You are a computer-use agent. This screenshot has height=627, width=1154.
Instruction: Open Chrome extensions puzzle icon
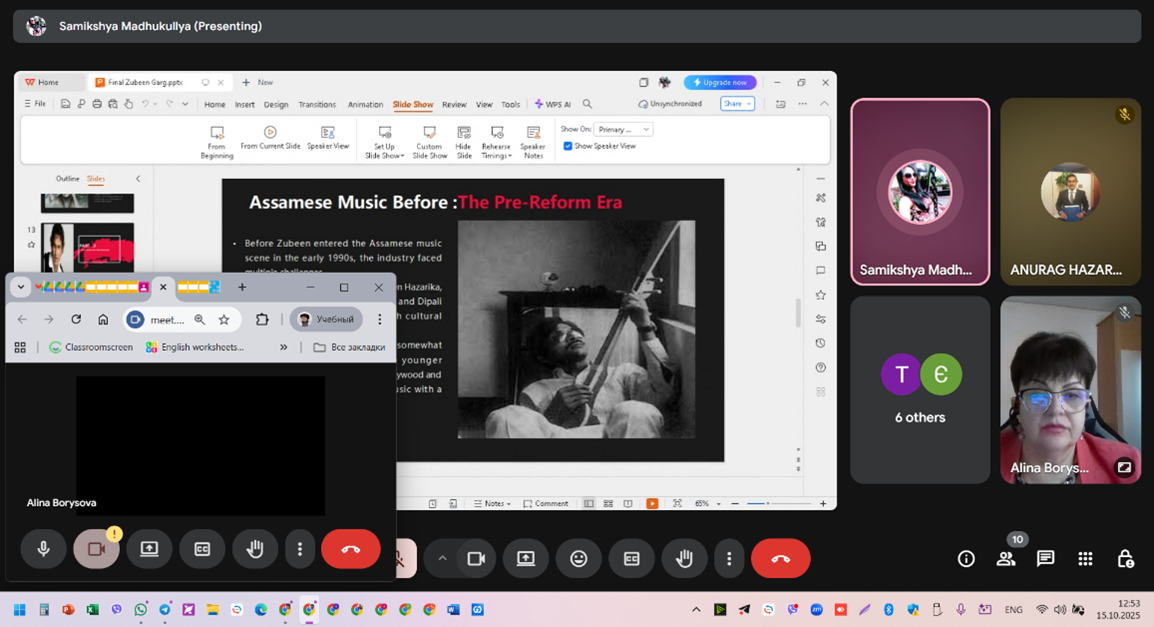coord(262,320)
